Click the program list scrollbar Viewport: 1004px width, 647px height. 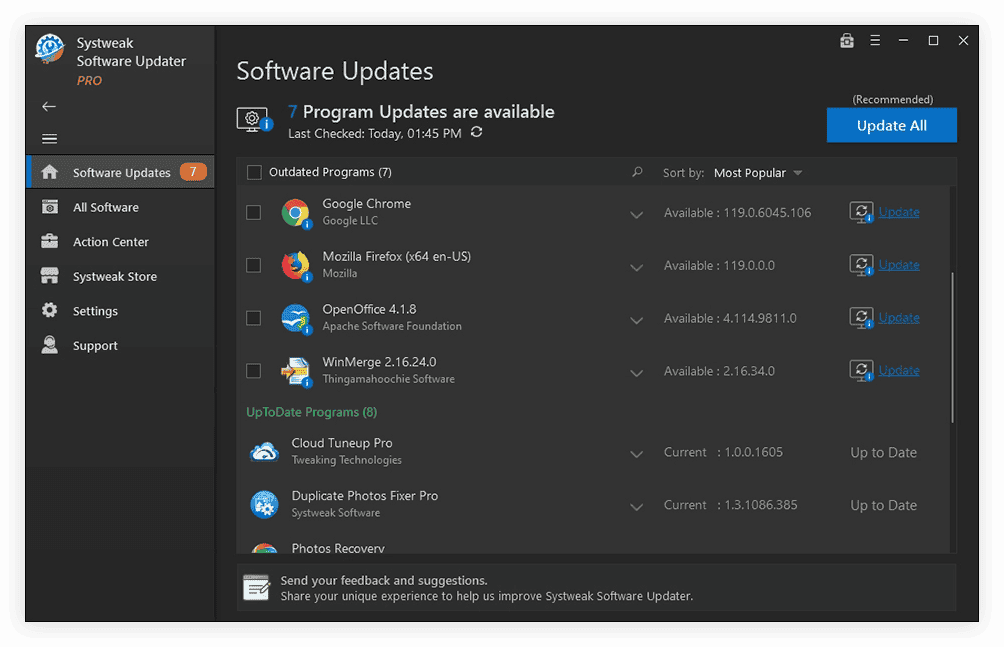tap(952, 347)
